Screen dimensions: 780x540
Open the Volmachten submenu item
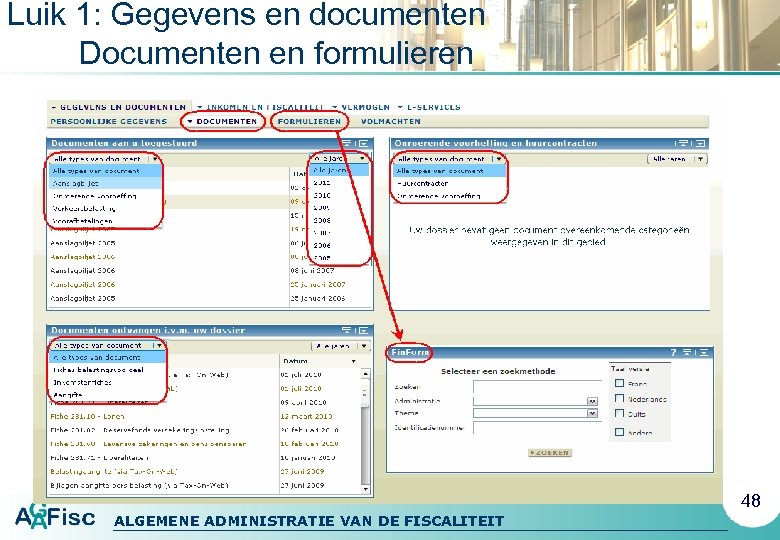coord(390,121)
